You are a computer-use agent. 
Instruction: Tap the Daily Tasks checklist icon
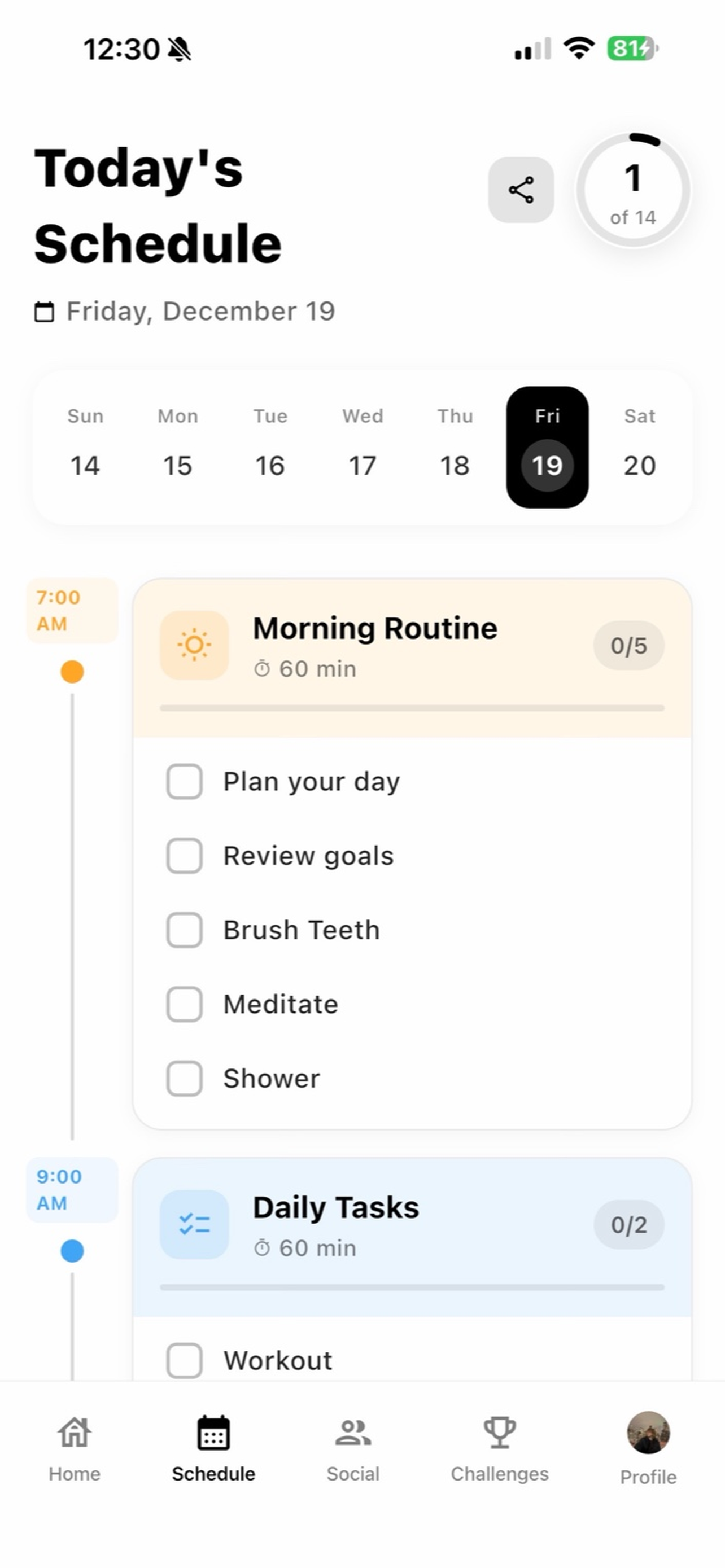(194, 1224)
